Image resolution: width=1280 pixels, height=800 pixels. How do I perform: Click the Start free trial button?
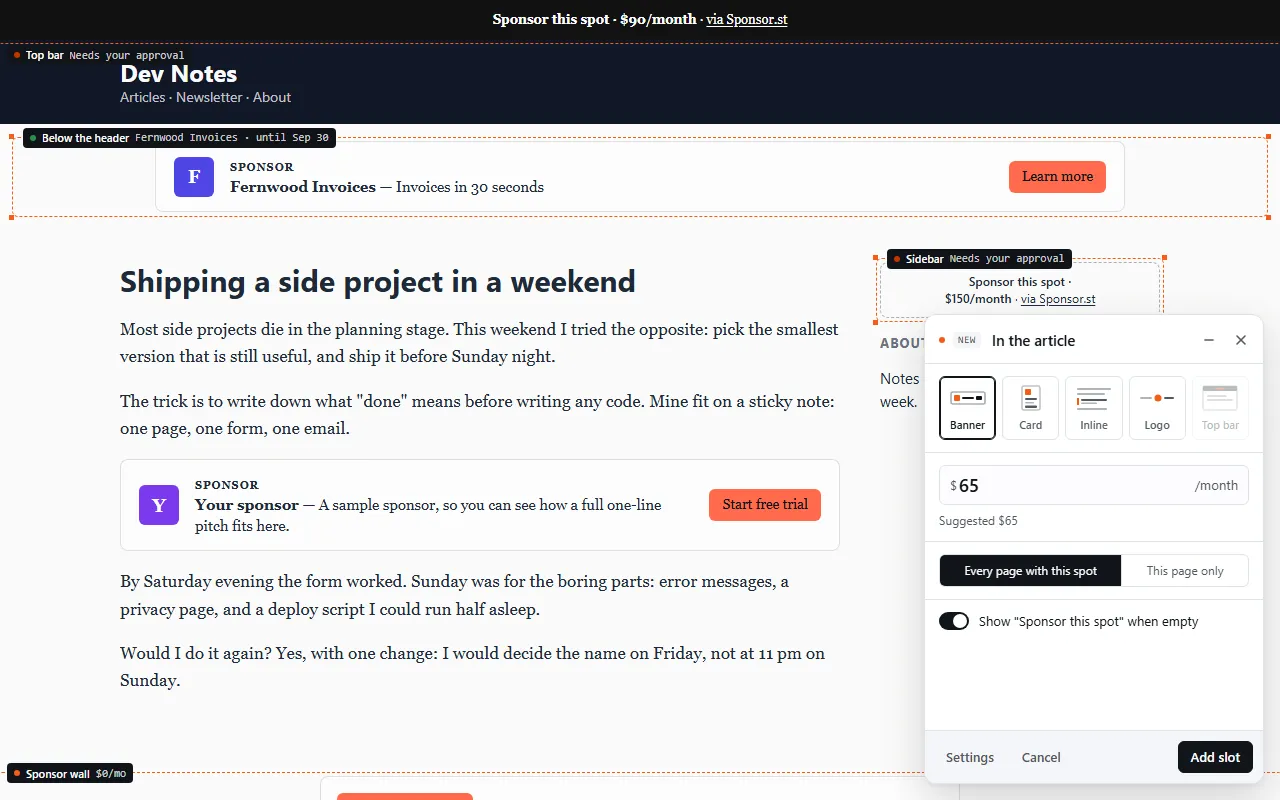(765, 505)
